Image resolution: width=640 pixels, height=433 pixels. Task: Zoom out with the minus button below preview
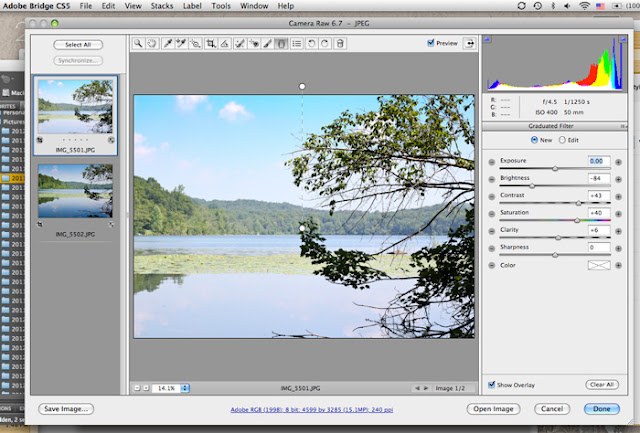[137, 388]
